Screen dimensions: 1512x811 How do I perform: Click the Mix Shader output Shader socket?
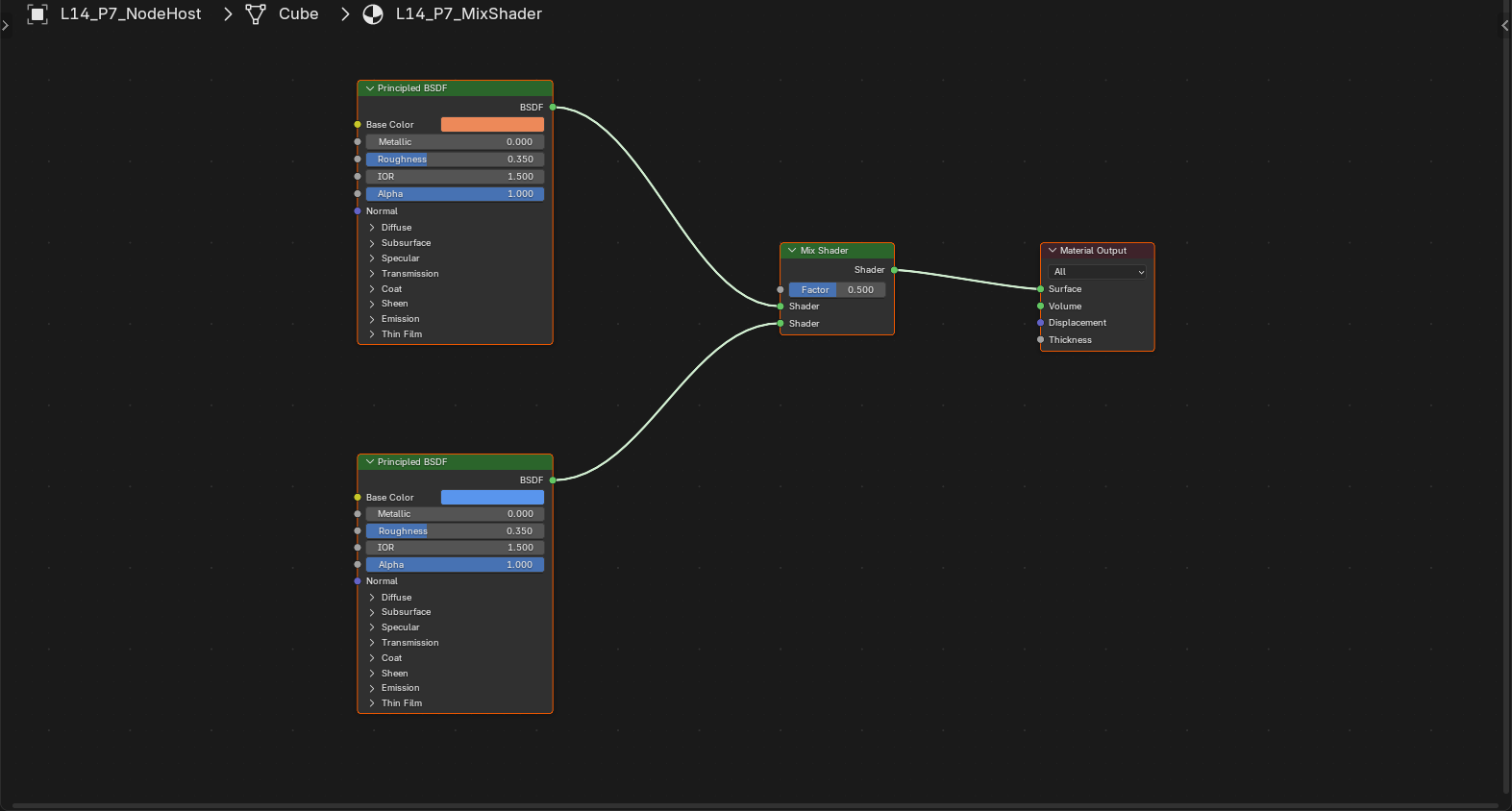(x=894, y=270)
